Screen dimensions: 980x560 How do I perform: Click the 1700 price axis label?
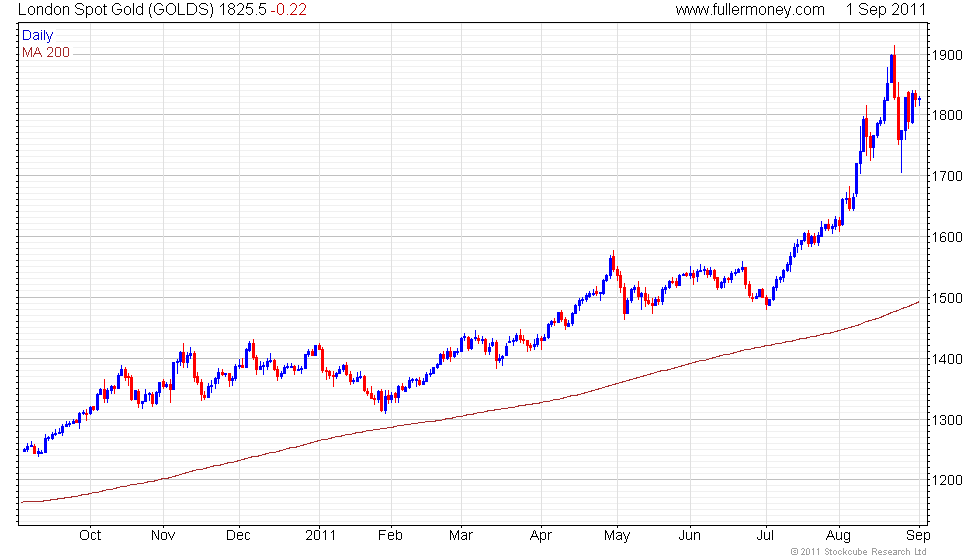click(947, 176)
